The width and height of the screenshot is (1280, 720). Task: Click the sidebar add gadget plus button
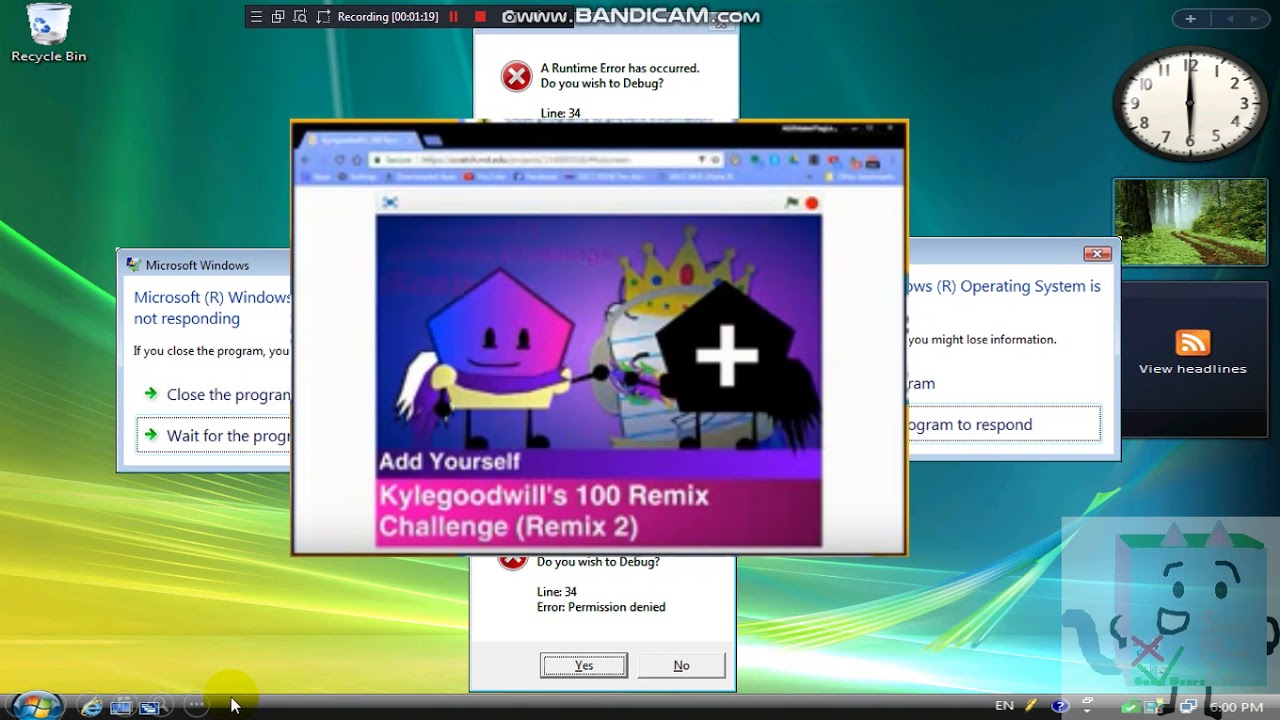[1190, 18]
